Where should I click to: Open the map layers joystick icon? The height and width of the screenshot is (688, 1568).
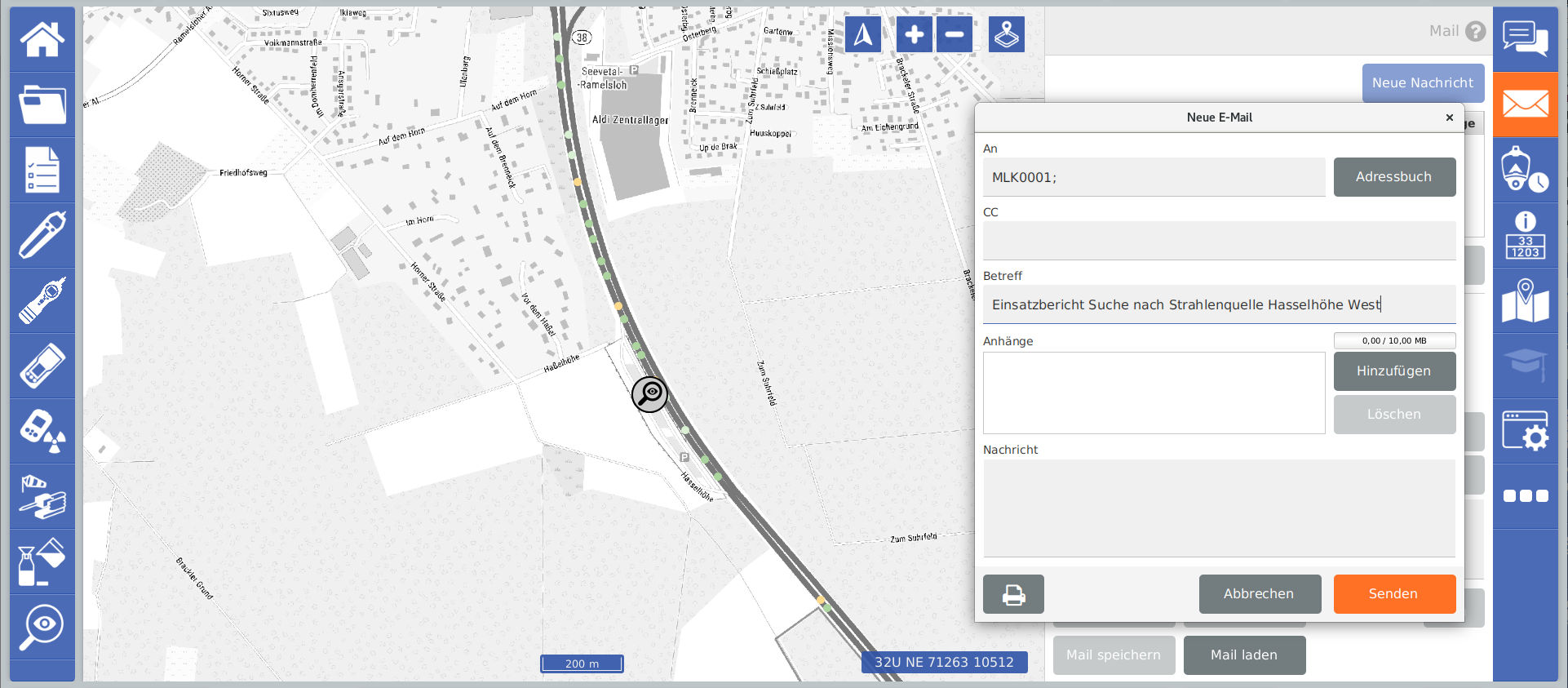click(1007, 34)
